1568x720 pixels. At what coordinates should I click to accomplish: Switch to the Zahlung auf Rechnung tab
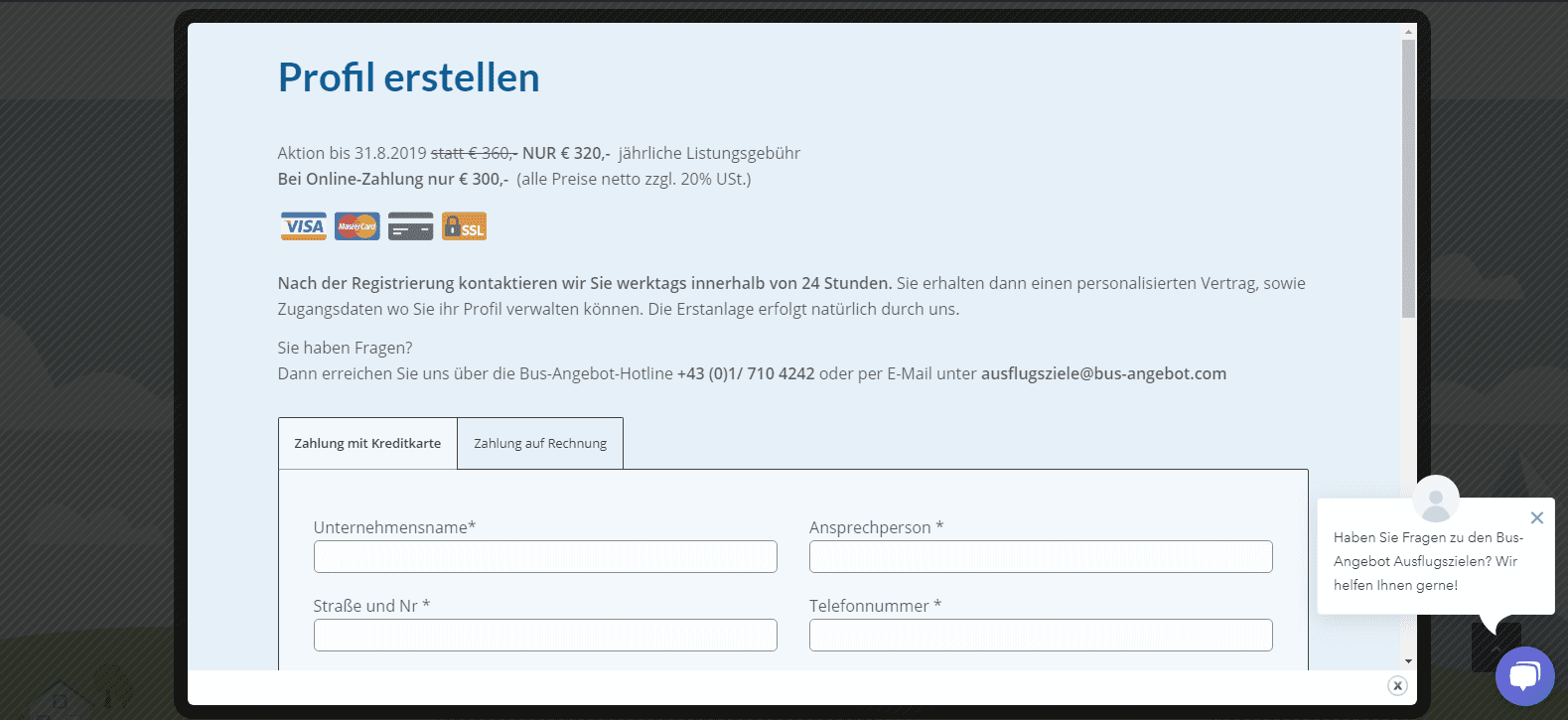pyautogui.click(x=540, y=444)
